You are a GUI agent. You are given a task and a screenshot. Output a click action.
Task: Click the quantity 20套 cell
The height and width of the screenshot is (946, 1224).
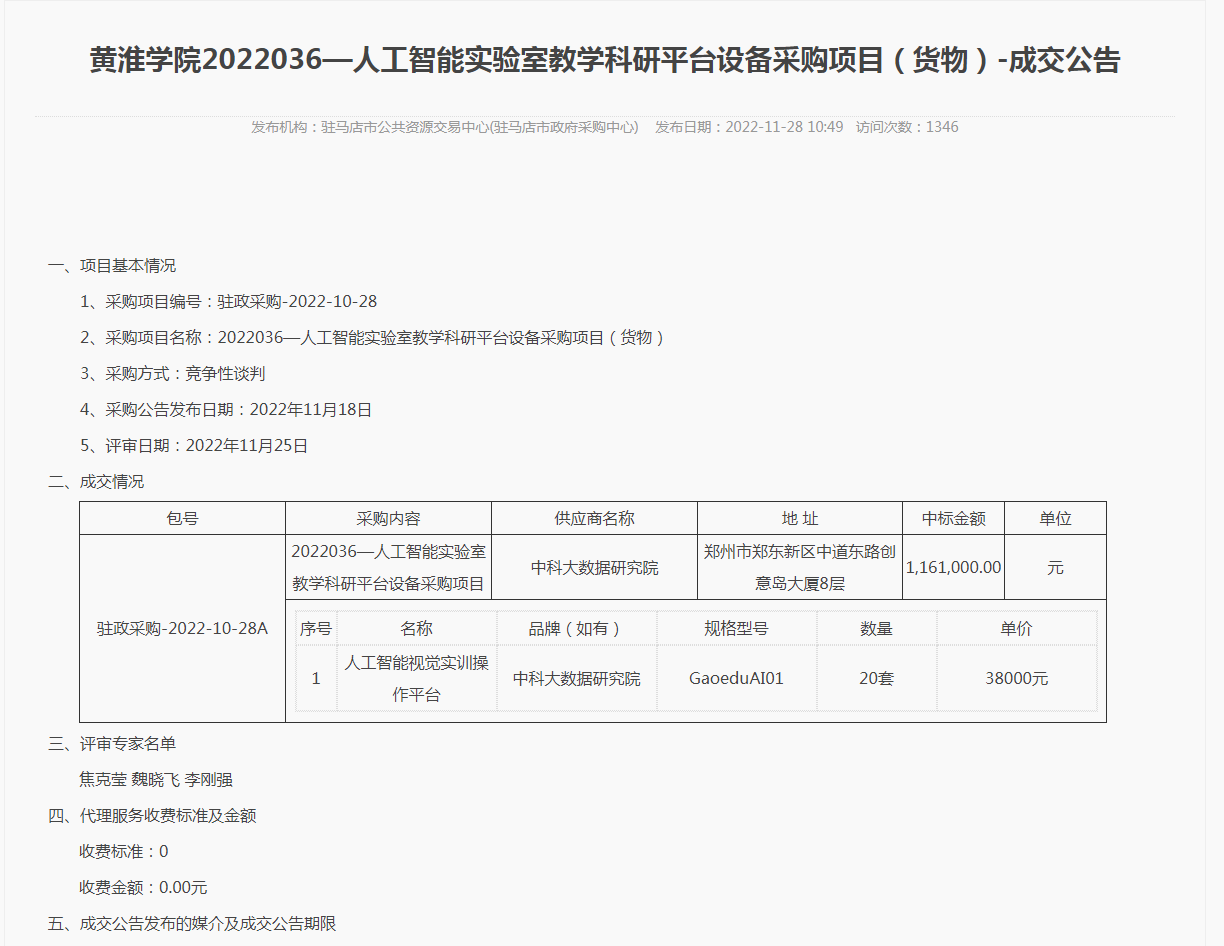coord(876,678)
